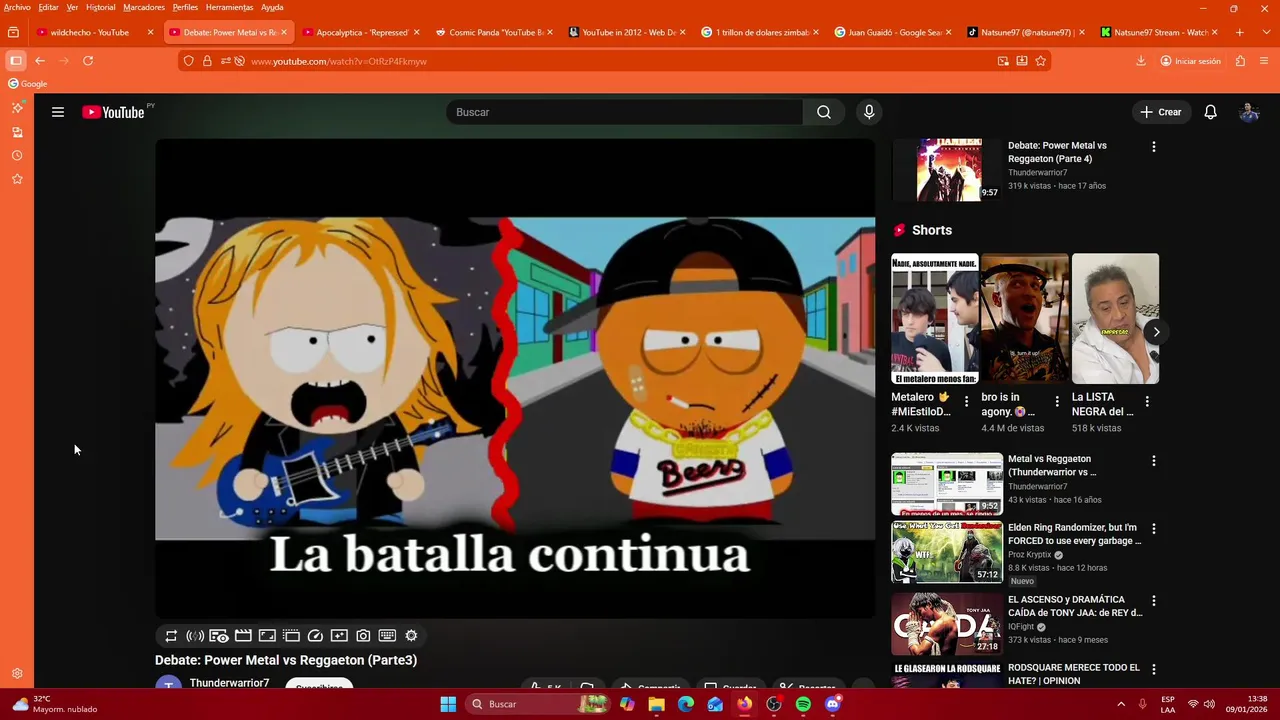
Task: Start voice search with the microphone
Action: (869, 112)
